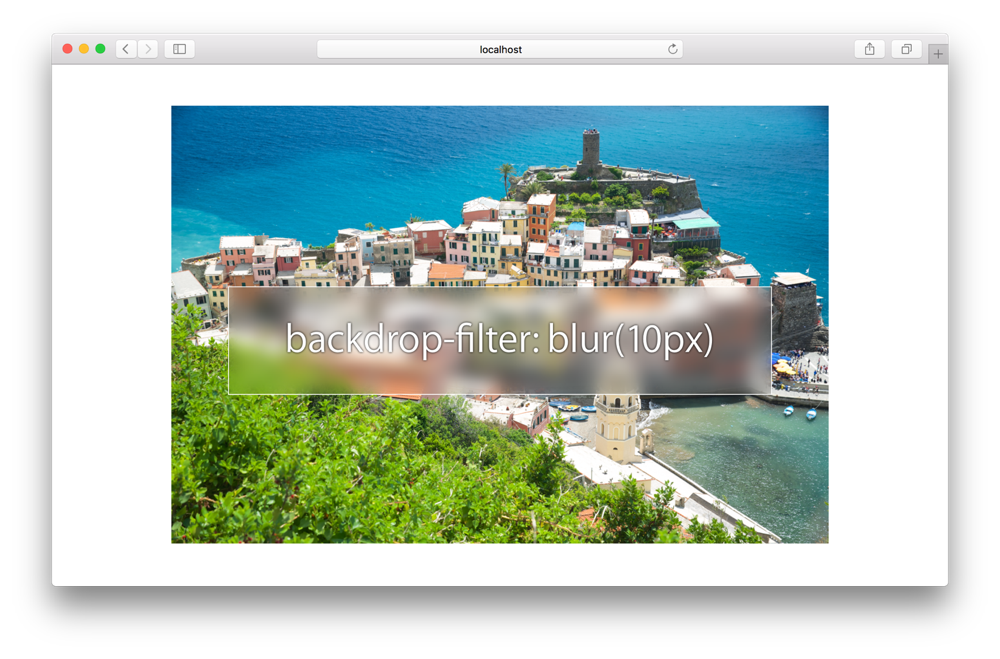
Task: Reload the localhost page
Action: point(673,49)
